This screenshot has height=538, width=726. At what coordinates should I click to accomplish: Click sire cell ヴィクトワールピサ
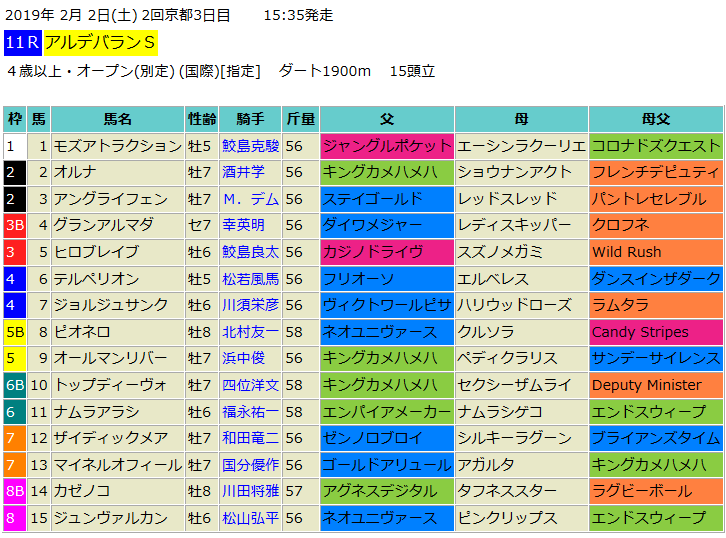(387, 305)
